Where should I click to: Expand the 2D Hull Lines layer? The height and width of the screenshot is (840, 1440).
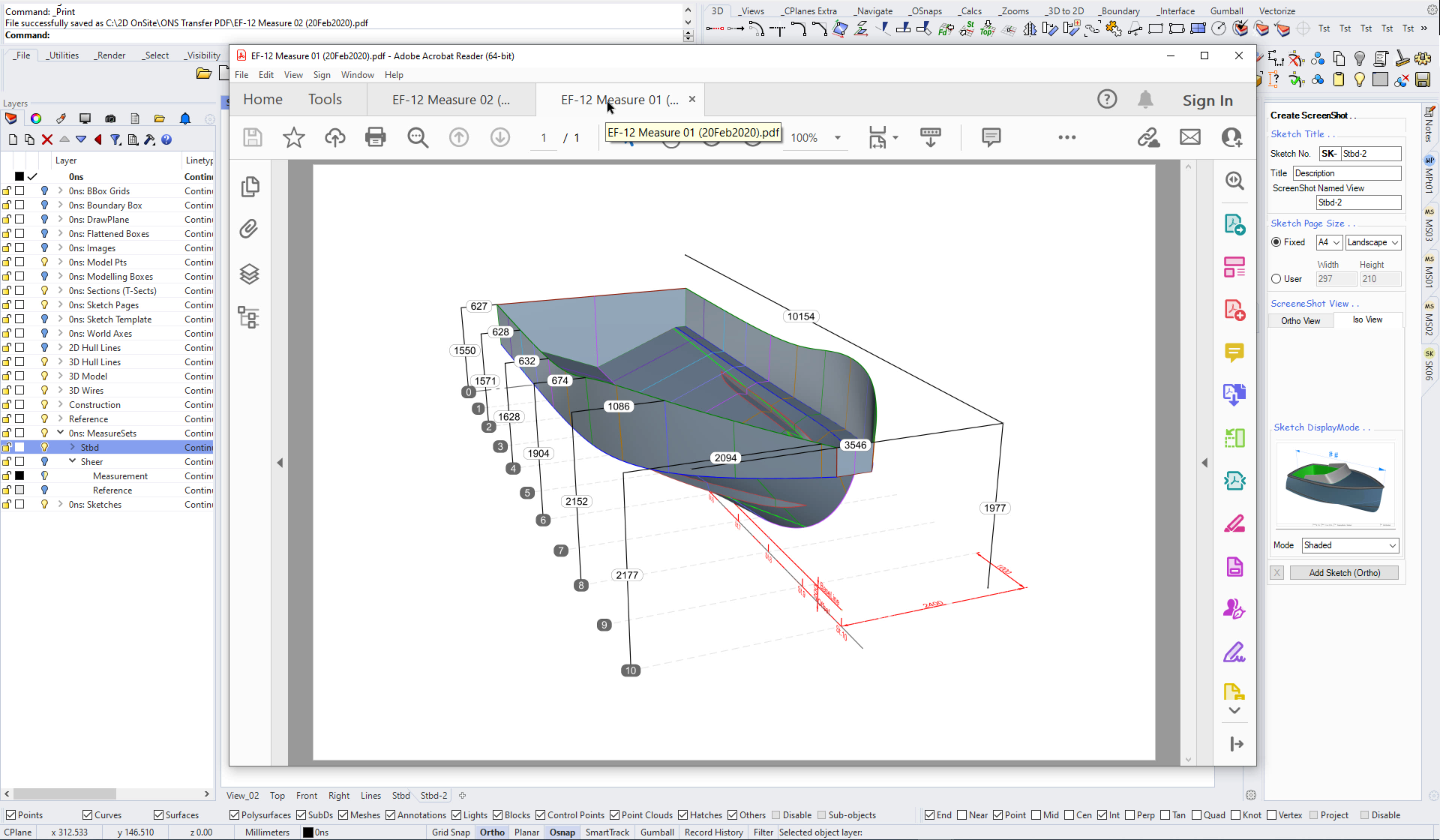tap(60, 348)
